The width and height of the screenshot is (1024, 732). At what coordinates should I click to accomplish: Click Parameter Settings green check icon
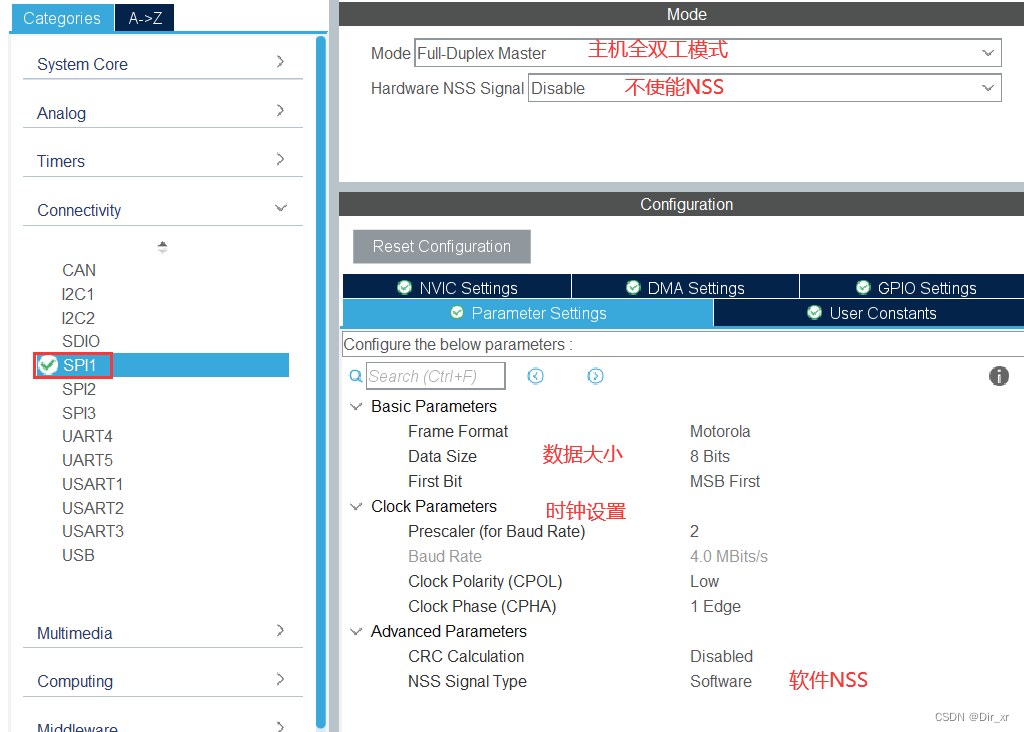[x=457, y=313]
